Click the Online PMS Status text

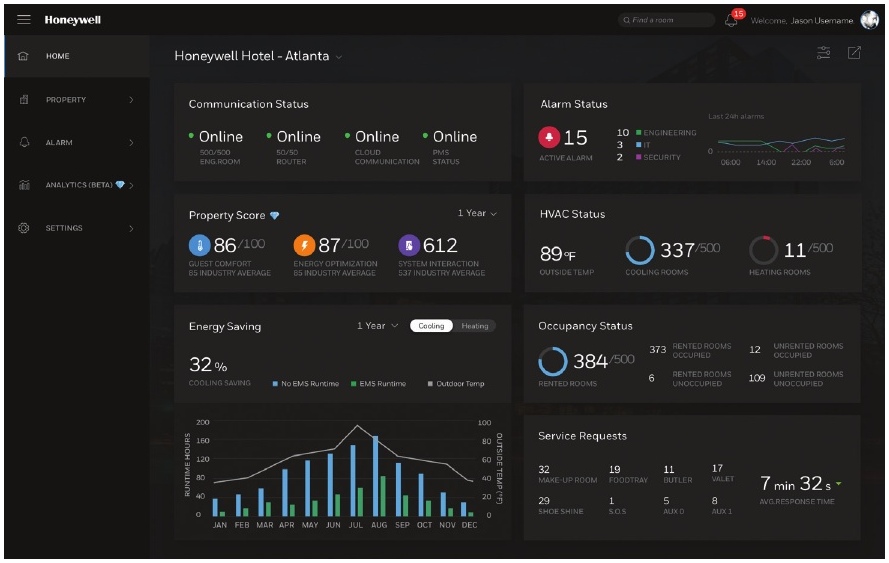click(455, 137)
